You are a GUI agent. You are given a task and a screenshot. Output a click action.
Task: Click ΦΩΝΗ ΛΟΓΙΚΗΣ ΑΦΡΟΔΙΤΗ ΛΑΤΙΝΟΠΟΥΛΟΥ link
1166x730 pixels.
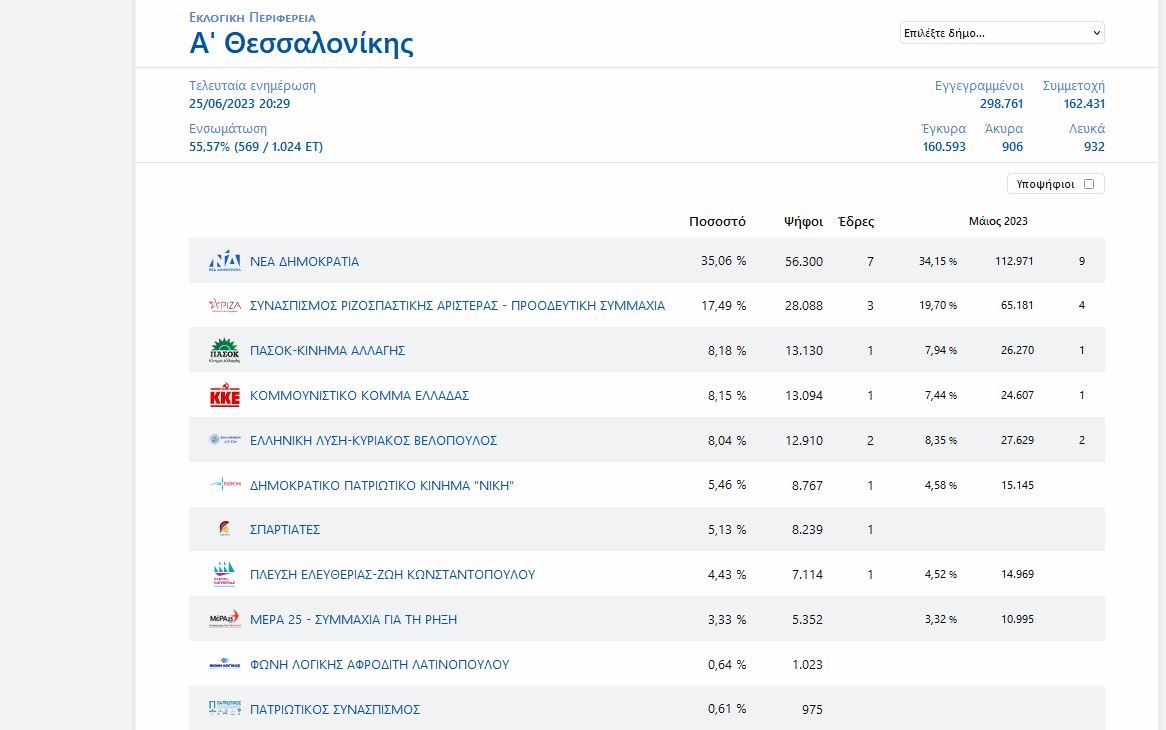(379, 664)
